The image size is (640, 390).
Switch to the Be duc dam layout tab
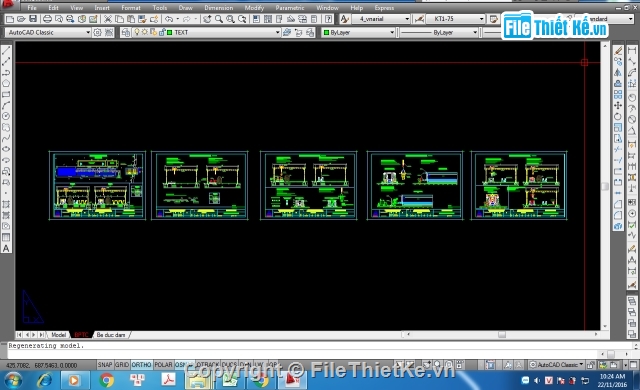coord(111,335)
